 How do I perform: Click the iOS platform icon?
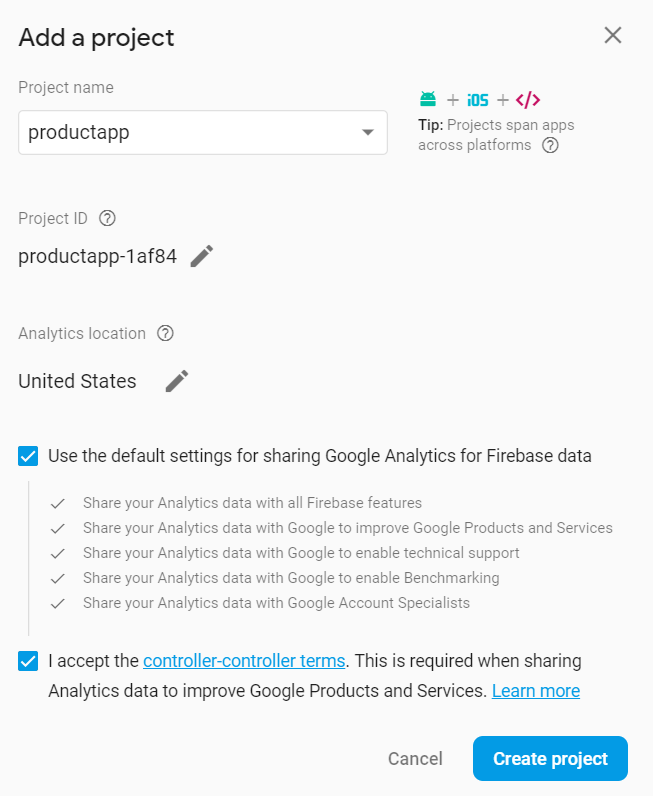pyautogui.click(x=477, y=100)
